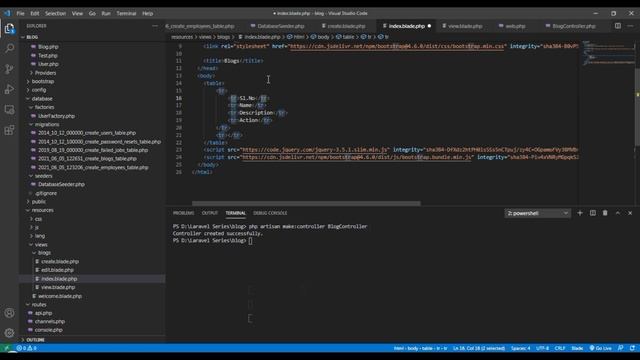
Task: Click the Blade language mode in status bar
Action: [577, 348]
